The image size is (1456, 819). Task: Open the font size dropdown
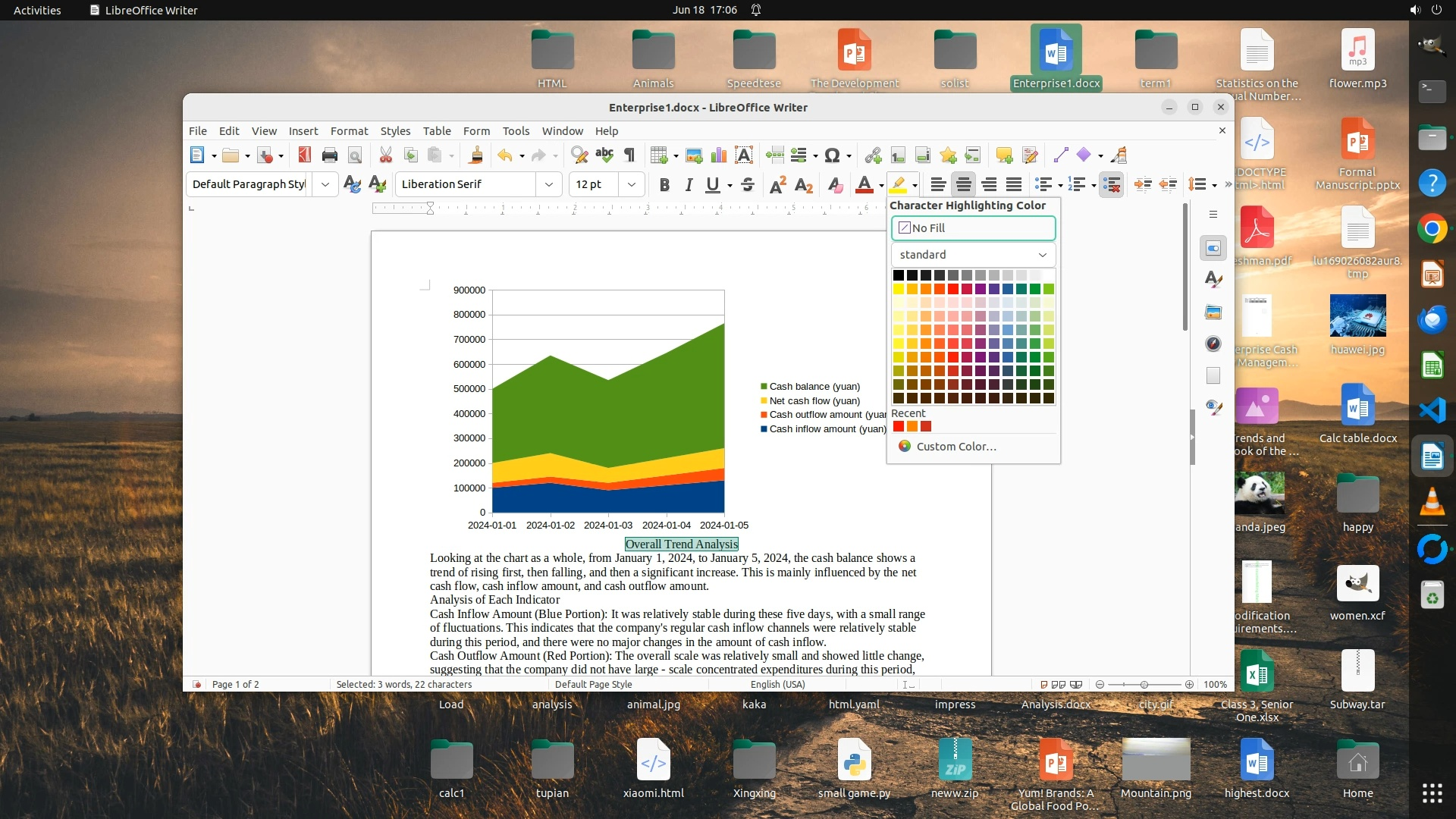(631, 184)
